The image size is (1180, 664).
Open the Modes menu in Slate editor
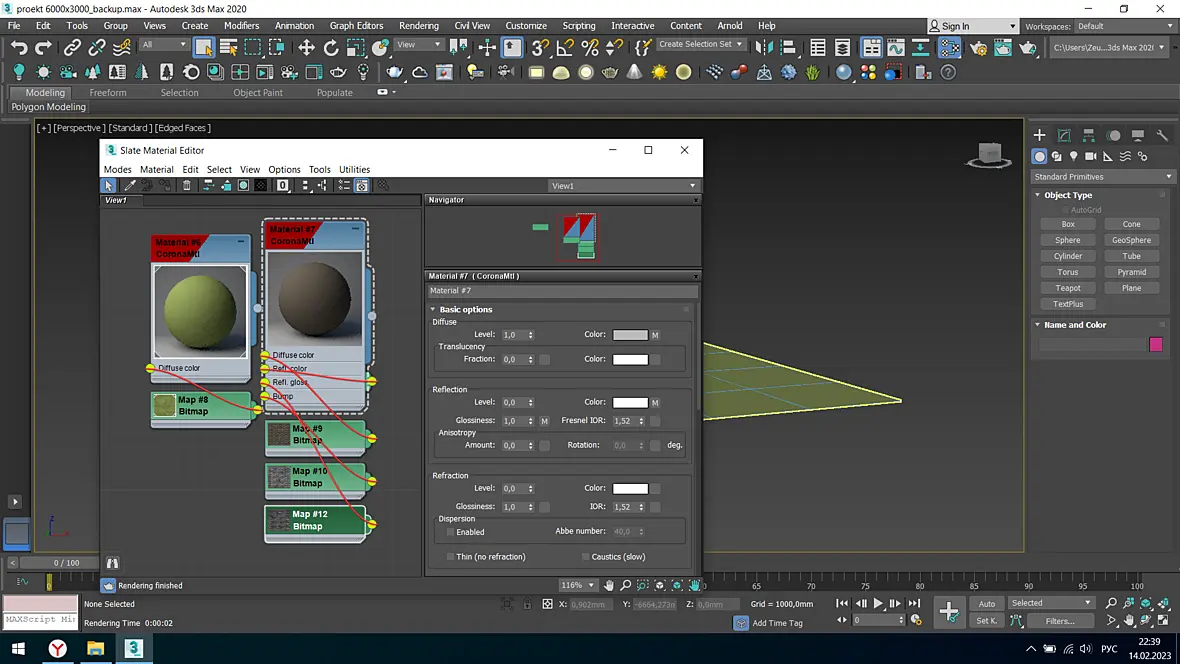tap(117, 169)
